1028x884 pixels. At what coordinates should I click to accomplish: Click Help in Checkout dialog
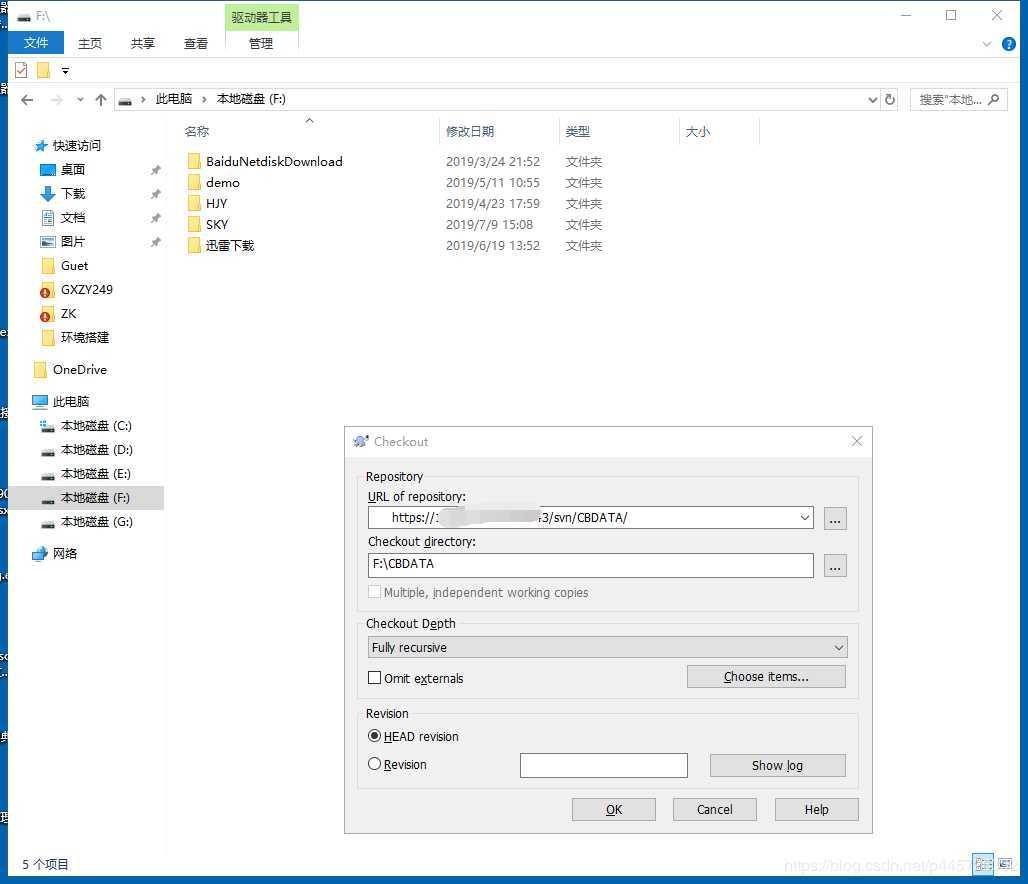pos(816,809)
